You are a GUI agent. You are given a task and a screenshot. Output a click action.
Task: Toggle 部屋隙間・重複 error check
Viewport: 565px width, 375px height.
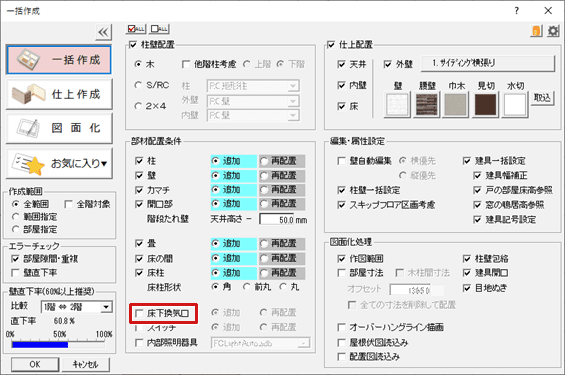15,259
